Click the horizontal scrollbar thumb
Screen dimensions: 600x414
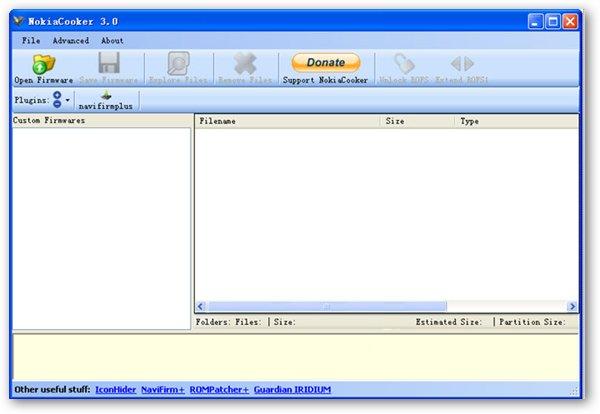(326, 306)
